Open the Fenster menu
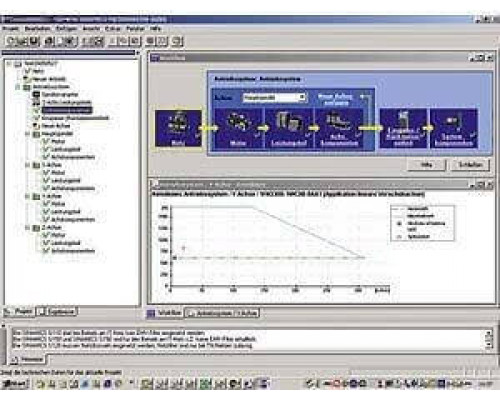Image resolution: width=500 pixels, height=400 pixels. pyautogui.click(x=135, y=29)
